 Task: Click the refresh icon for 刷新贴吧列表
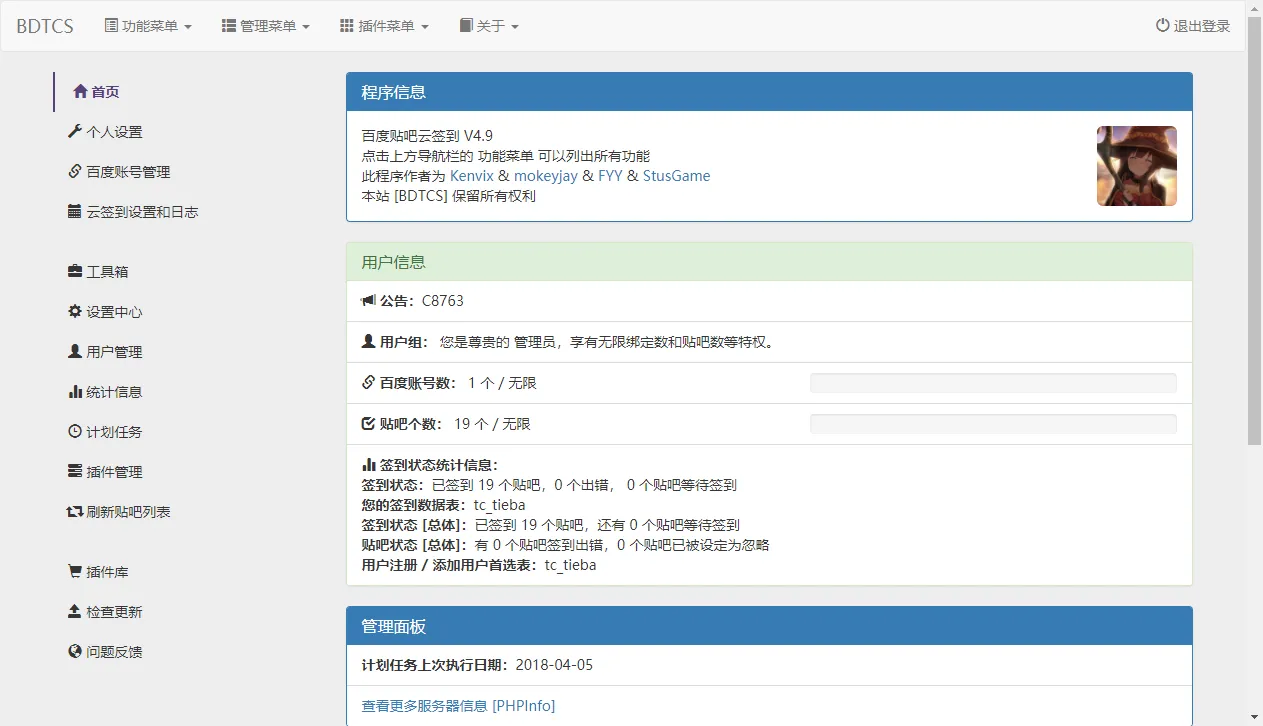(74, 512)
